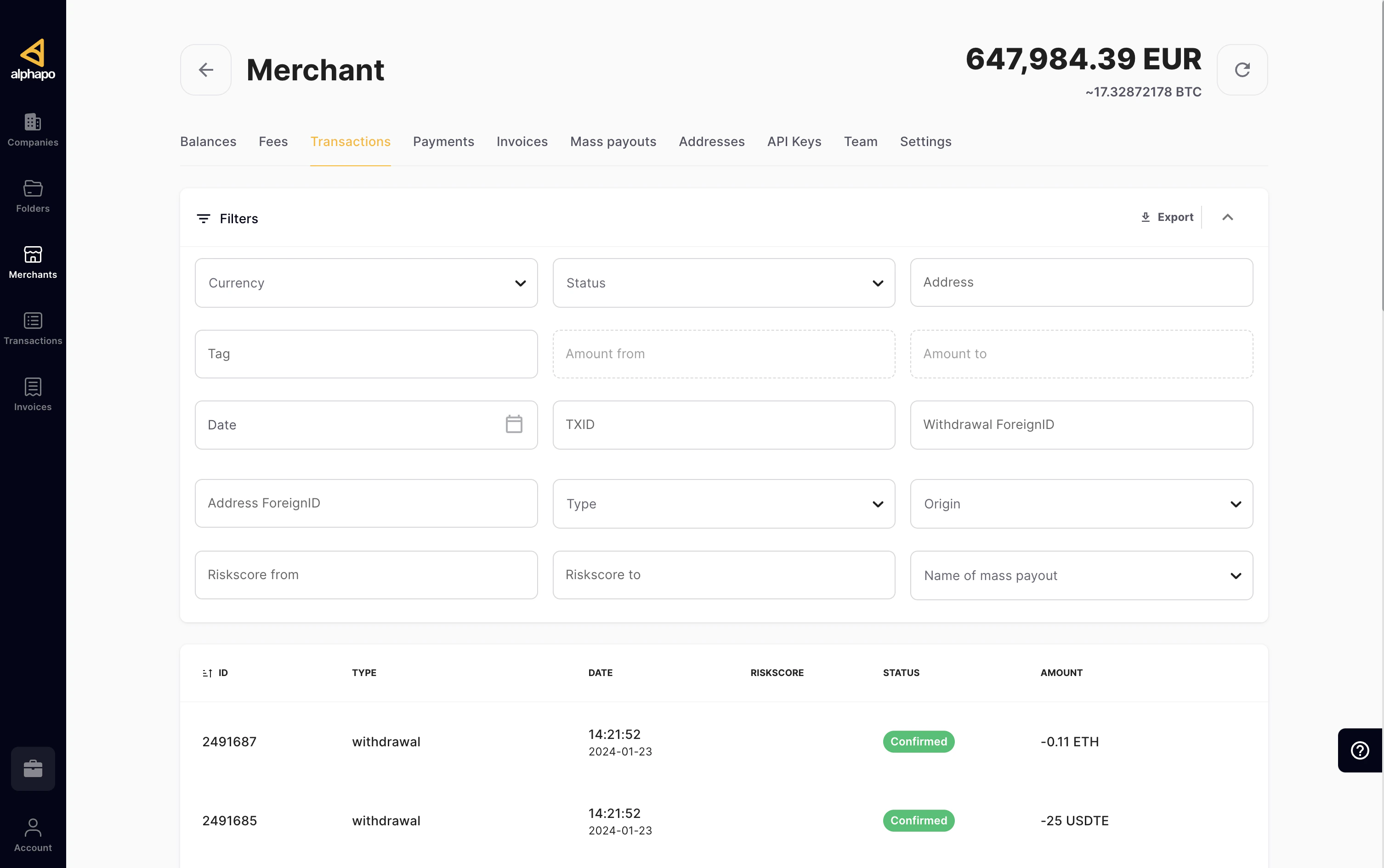This screenshot has height=868, width=1384.
Task: Click the -25 USDTE amount
Action: 1074,821
